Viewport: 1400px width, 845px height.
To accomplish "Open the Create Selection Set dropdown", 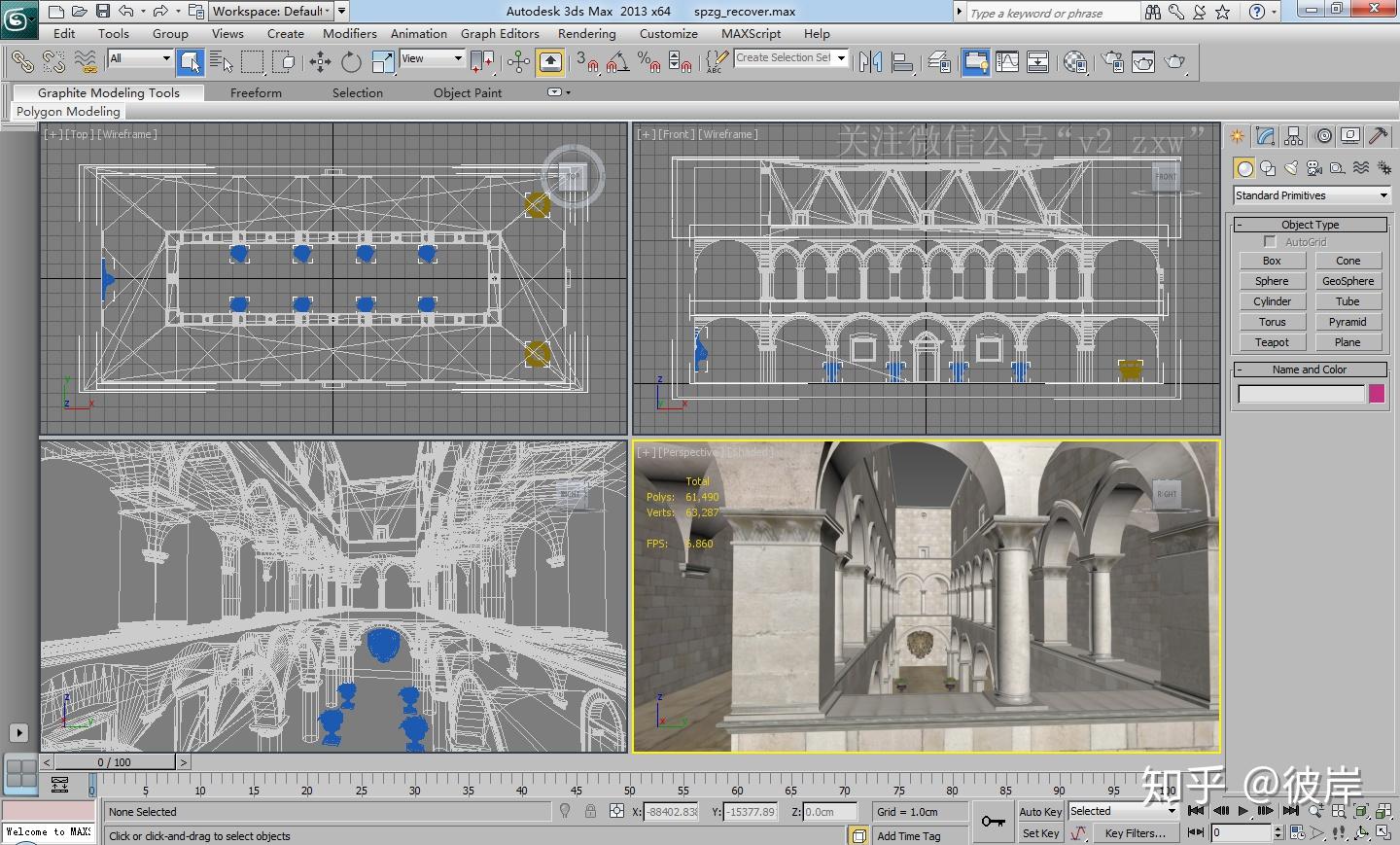I will pos(841,58).
